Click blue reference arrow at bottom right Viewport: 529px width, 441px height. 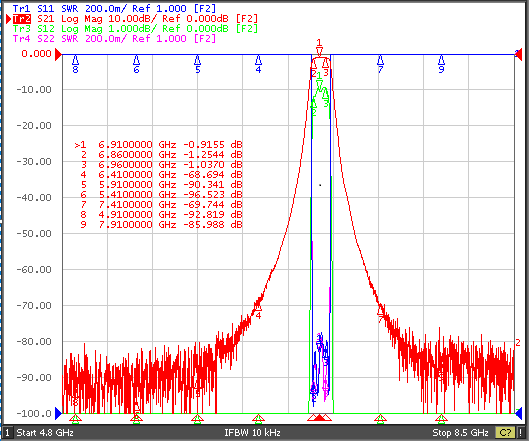tap(518, 413)
